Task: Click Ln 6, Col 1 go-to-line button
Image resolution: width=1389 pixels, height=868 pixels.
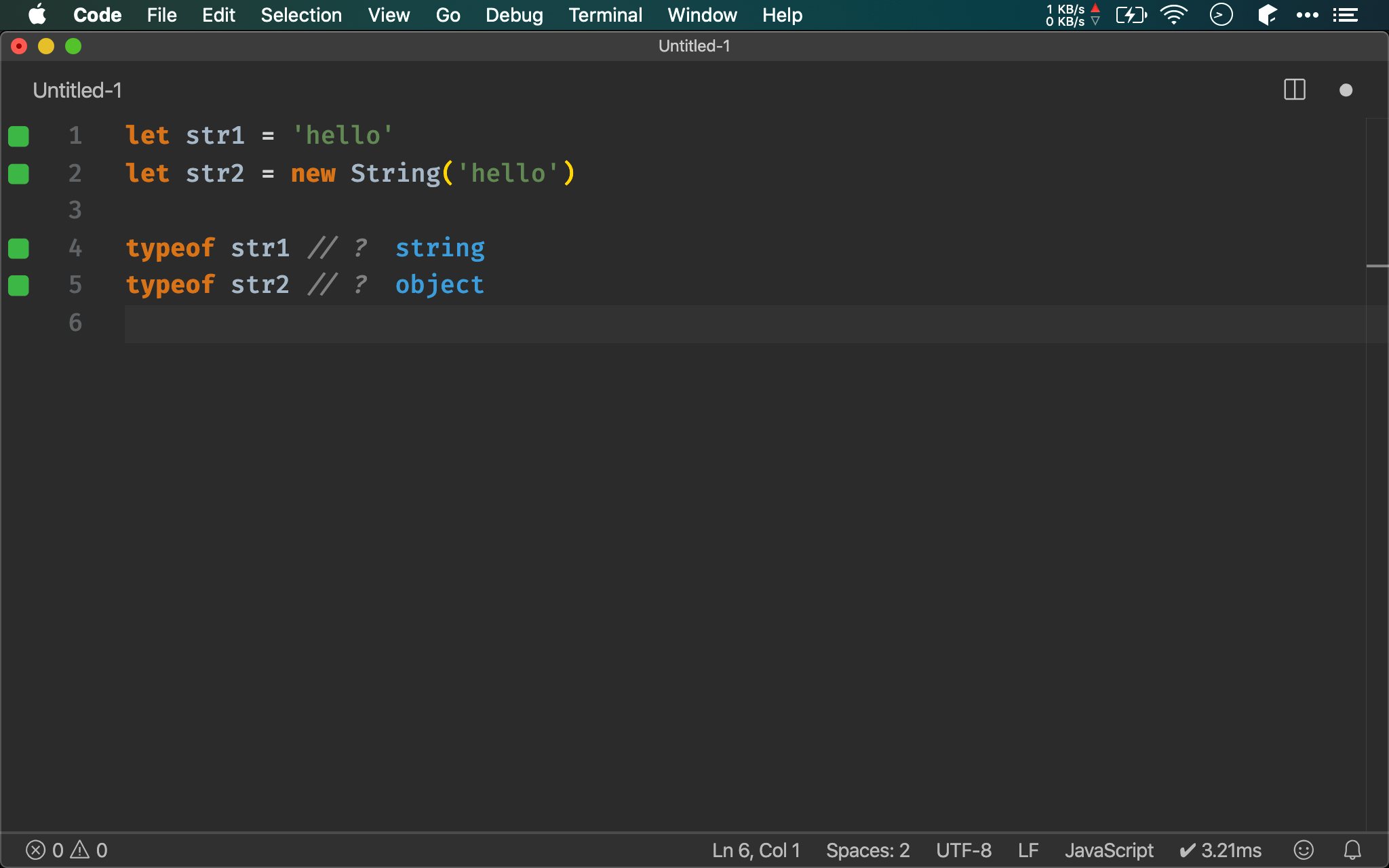Action: [756, 850]
